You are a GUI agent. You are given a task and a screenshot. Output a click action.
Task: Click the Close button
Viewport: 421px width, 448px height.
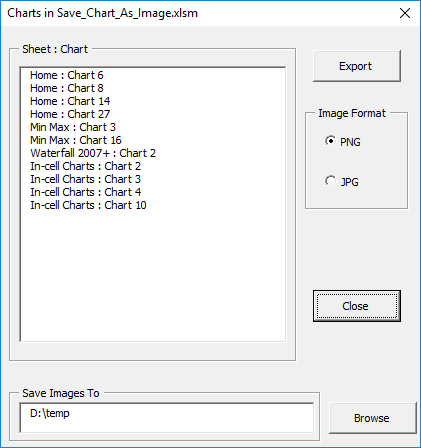pyautogui.click(x=357, y=306)
